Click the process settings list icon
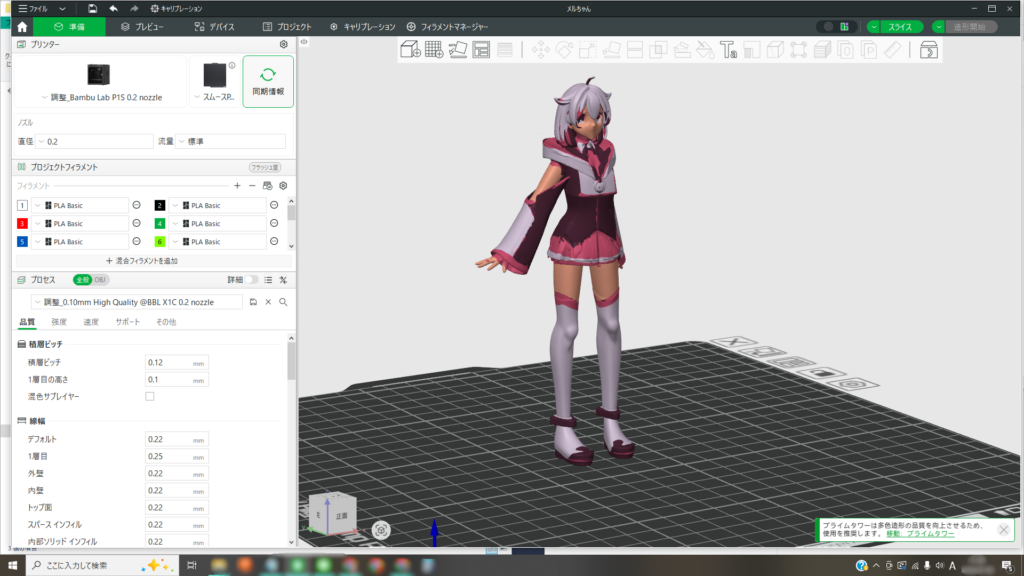This screenshot has height=576, width=1024. tap(268, 280)
